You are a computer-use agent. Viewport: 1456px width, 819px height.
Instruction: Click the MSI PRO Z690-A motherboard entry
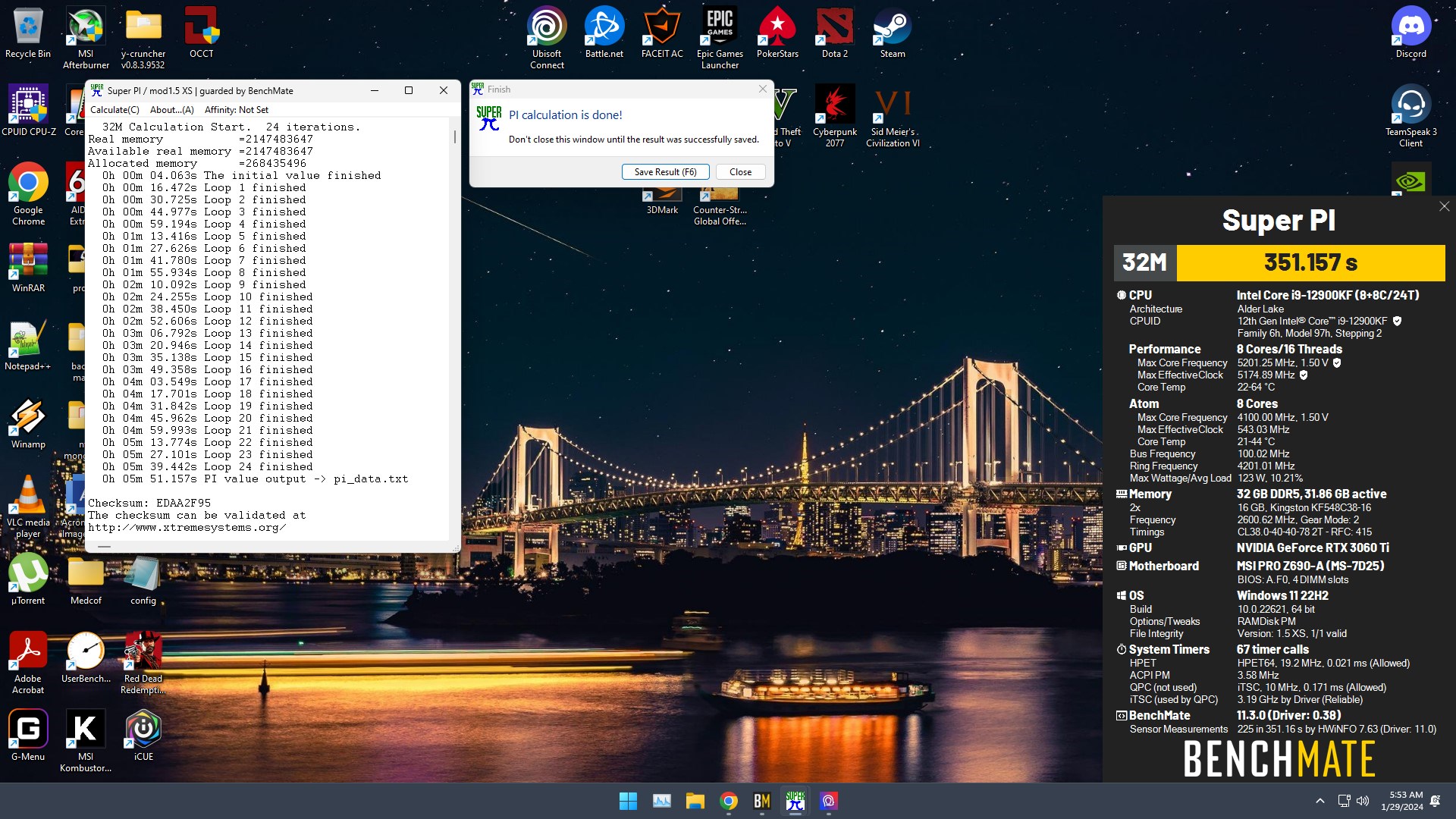pyautogui.click(x=1310, y=566)
